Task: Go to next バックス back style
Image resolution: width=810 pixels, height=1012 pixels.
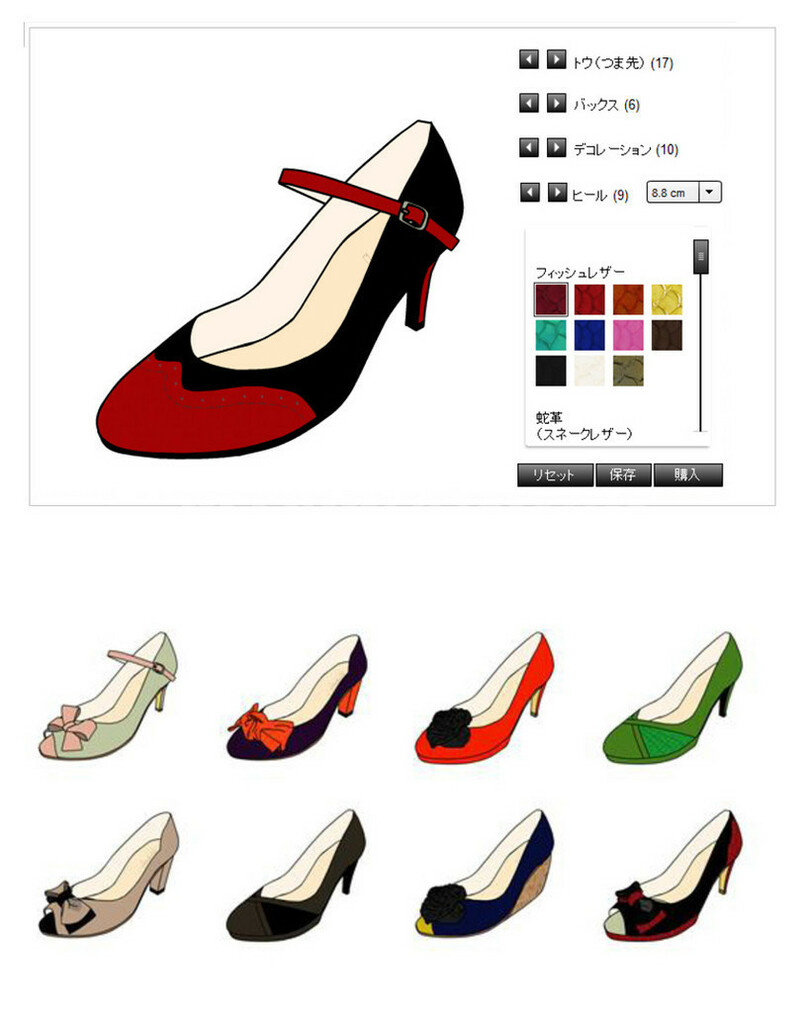Action: [x=556, y=103]
